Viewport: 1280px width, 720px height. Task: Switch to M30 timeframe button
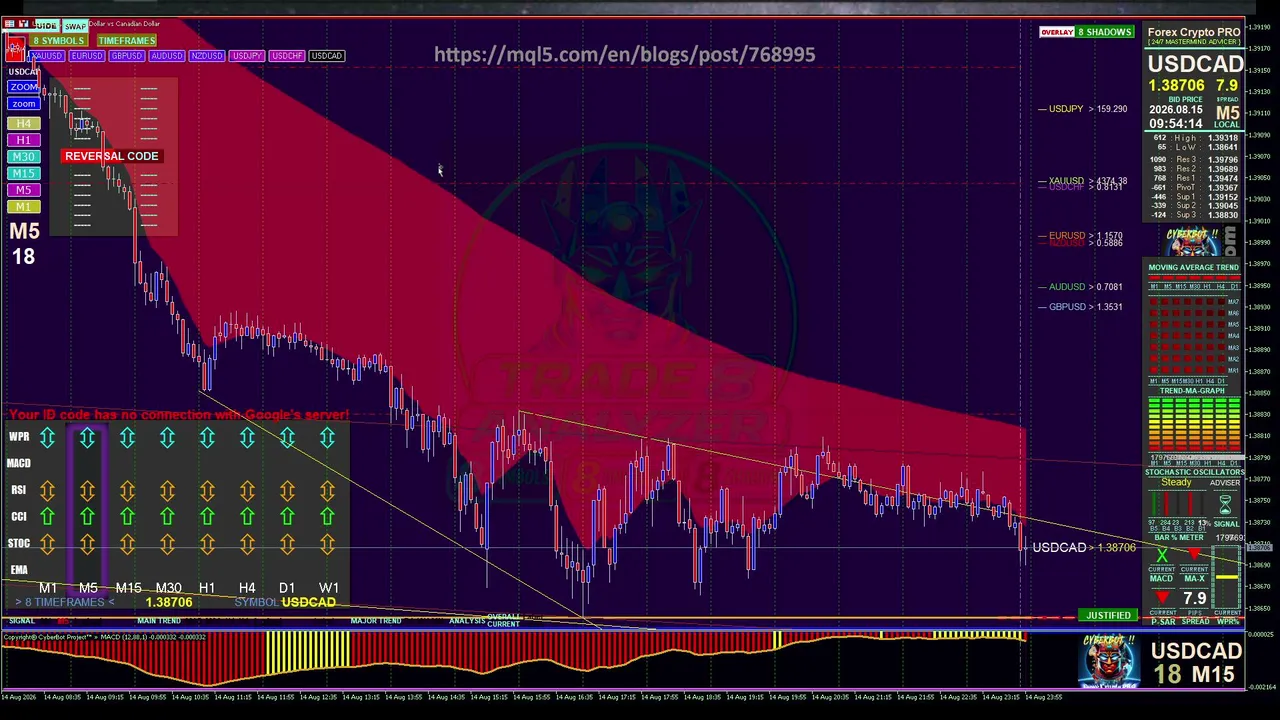pos(23,157)
